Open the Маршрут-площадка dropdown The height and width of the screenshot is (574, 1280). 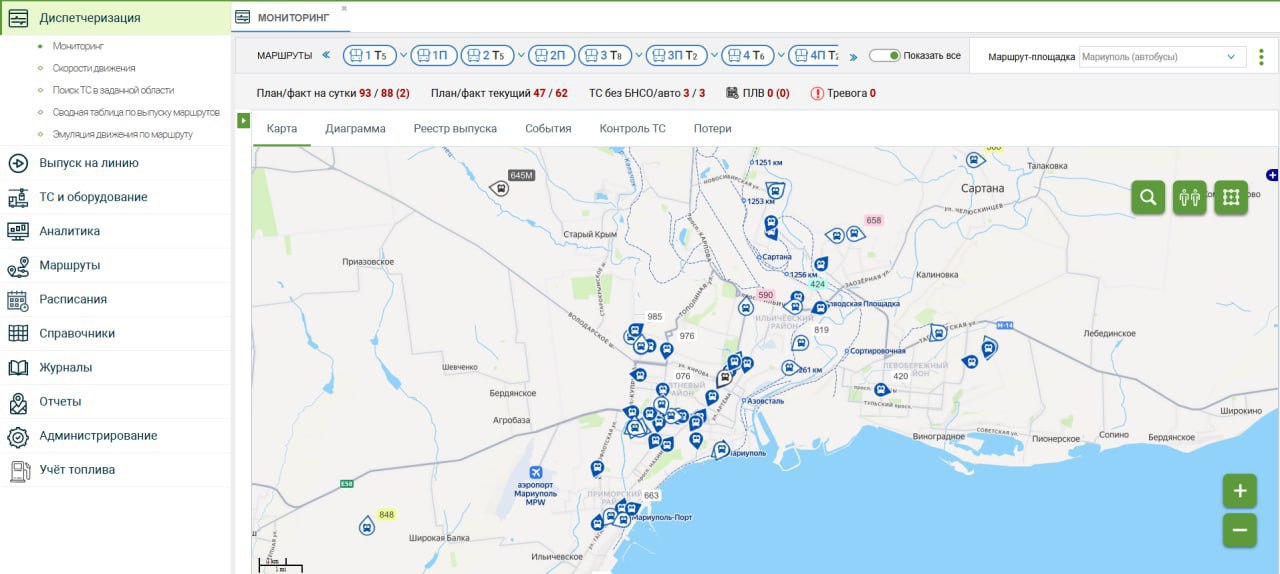[x=1163, y=57]
